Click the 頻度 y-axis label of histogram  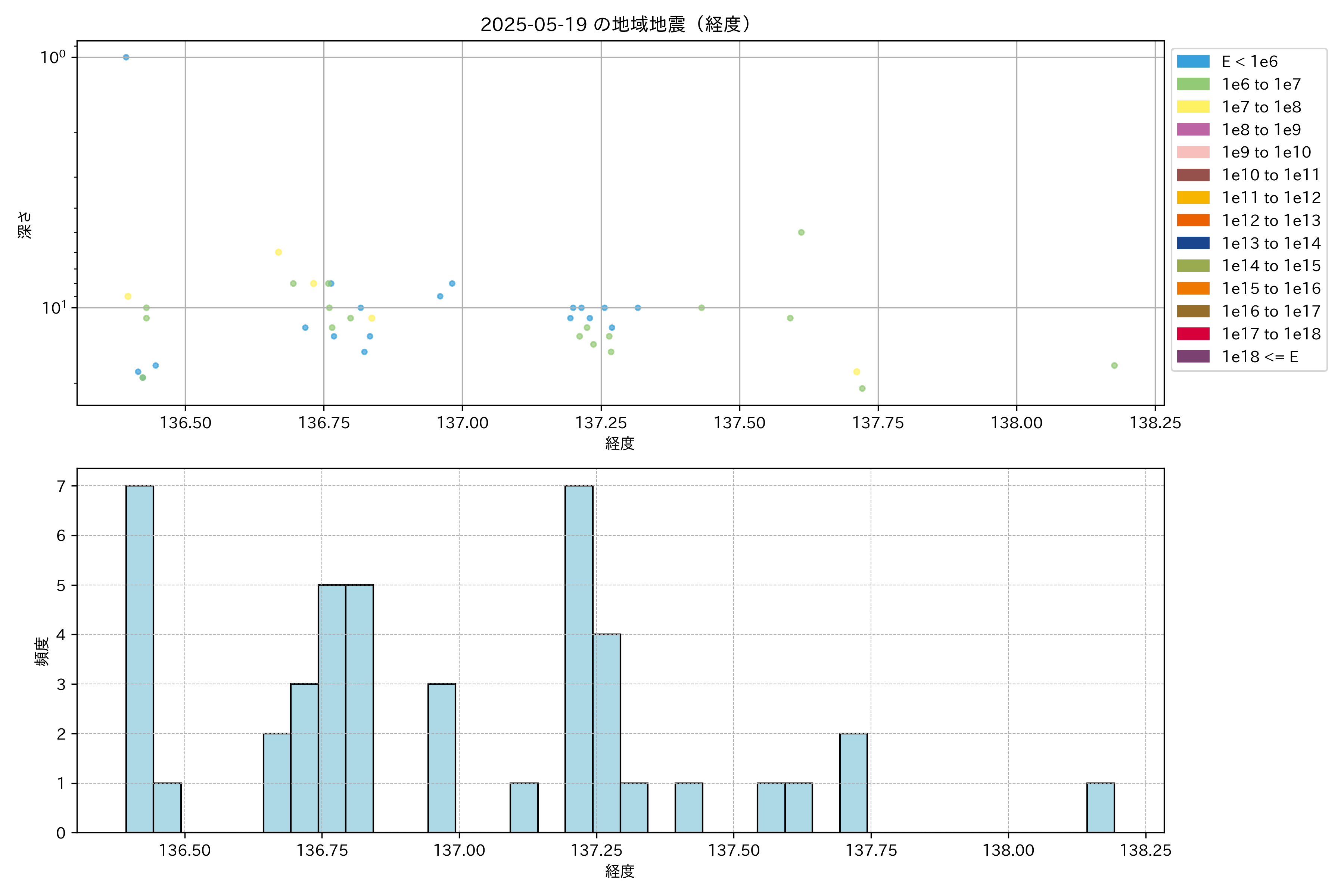pyautogui.click(x=42, y=651)
